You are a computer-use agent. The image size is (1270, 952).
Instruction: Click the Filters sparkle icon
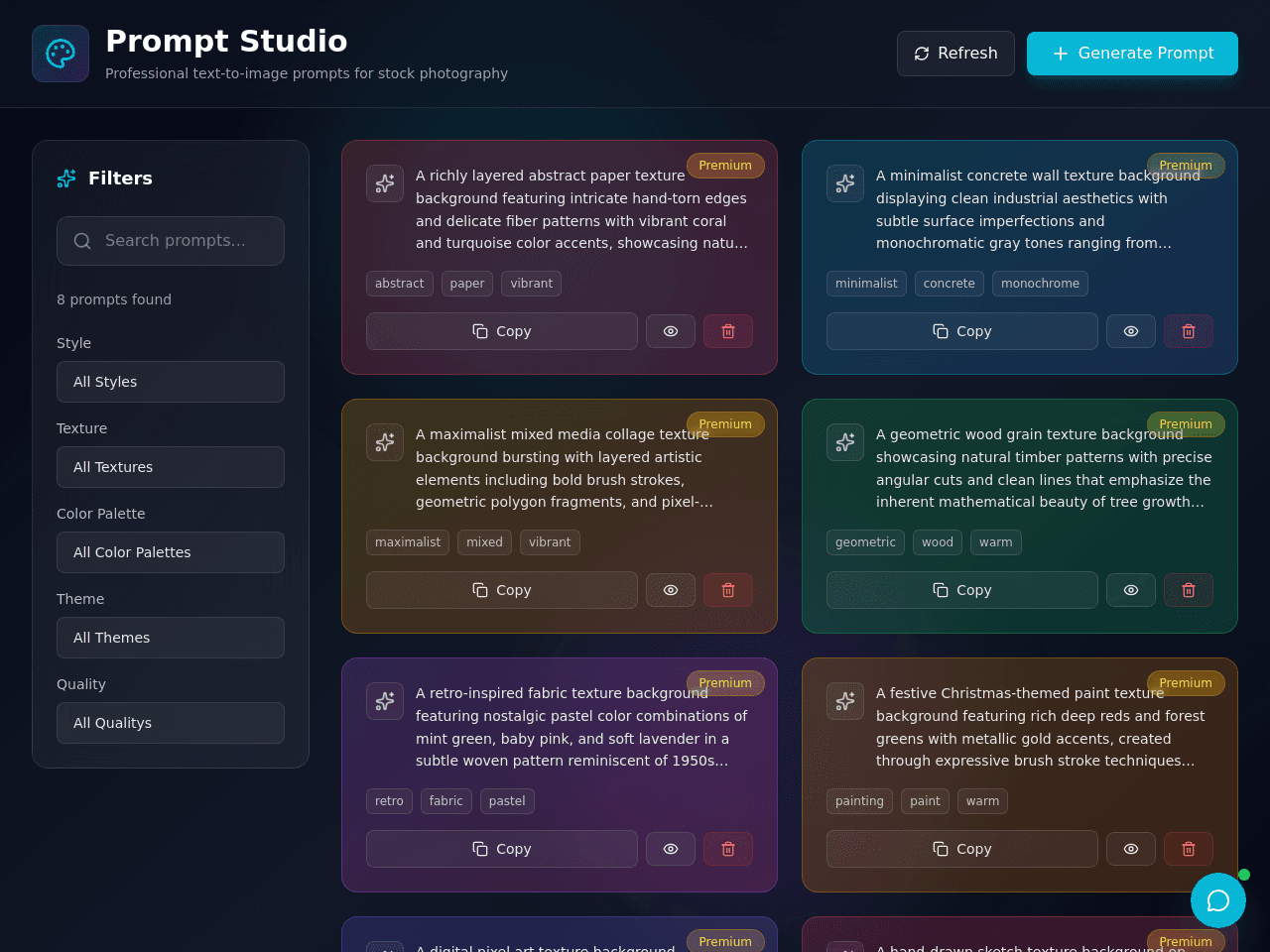66,178
